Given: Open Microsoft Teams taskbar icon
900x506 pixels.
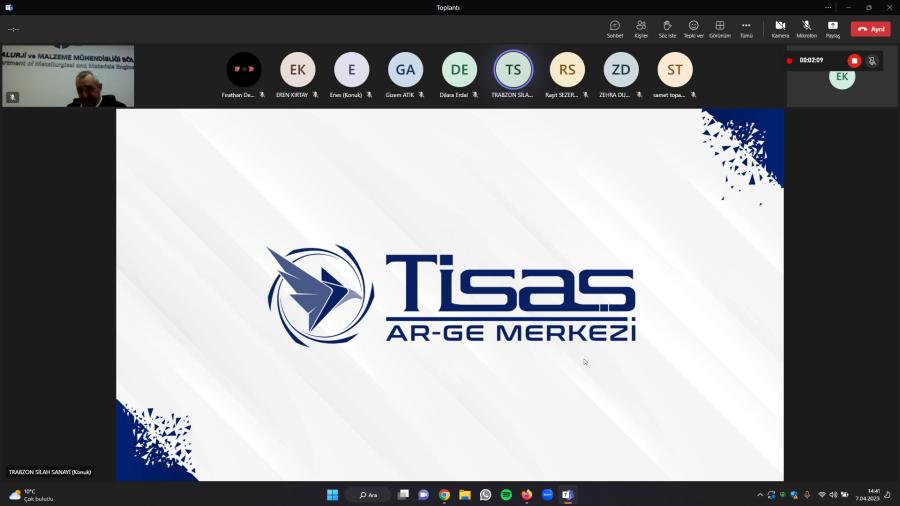Looking at the screenshot, I should click(x=568, y=495).
